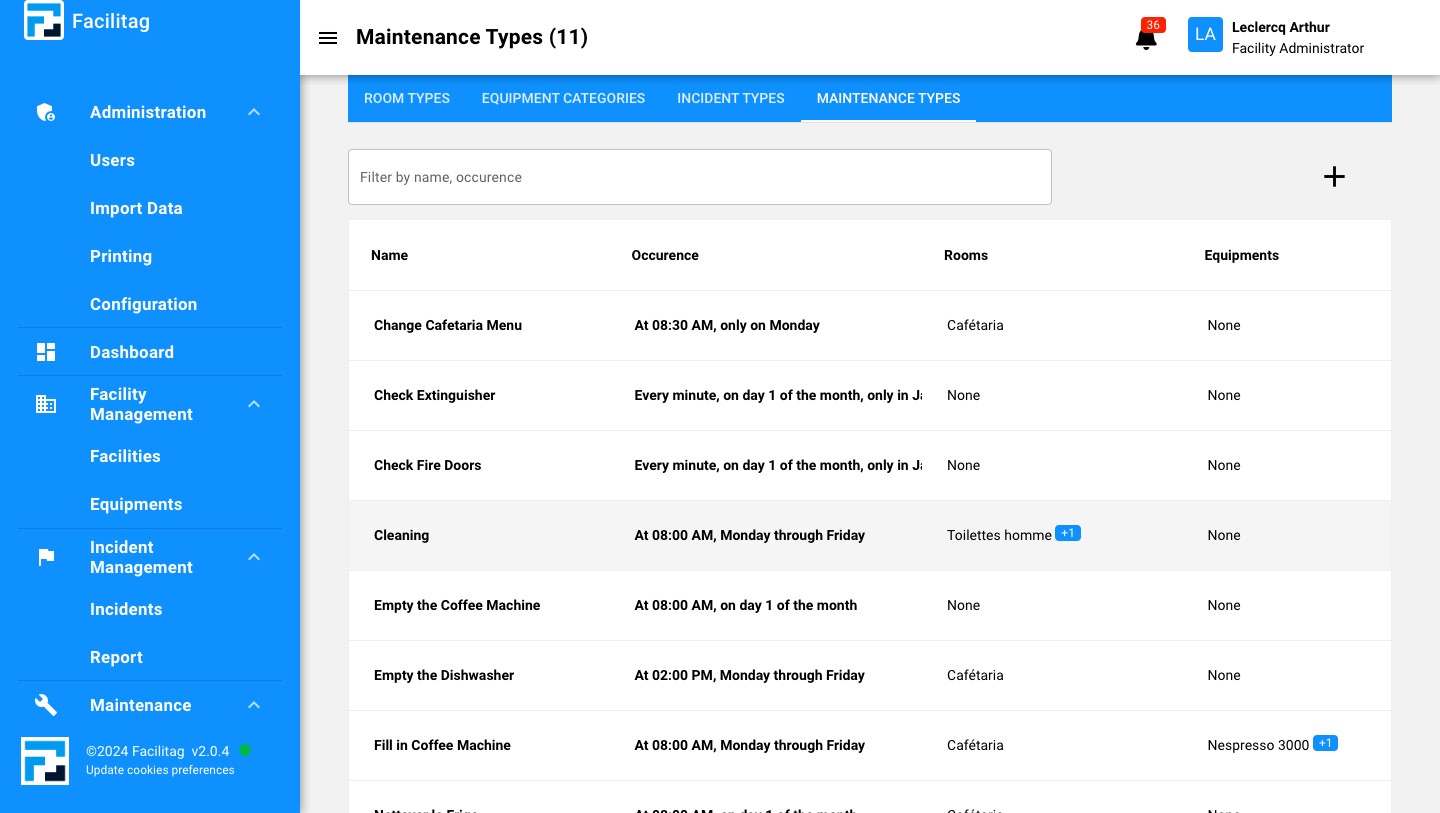Screen dimensions: 1440x813
Task: Click the Maintenance wrench icon
Action: 46,705
